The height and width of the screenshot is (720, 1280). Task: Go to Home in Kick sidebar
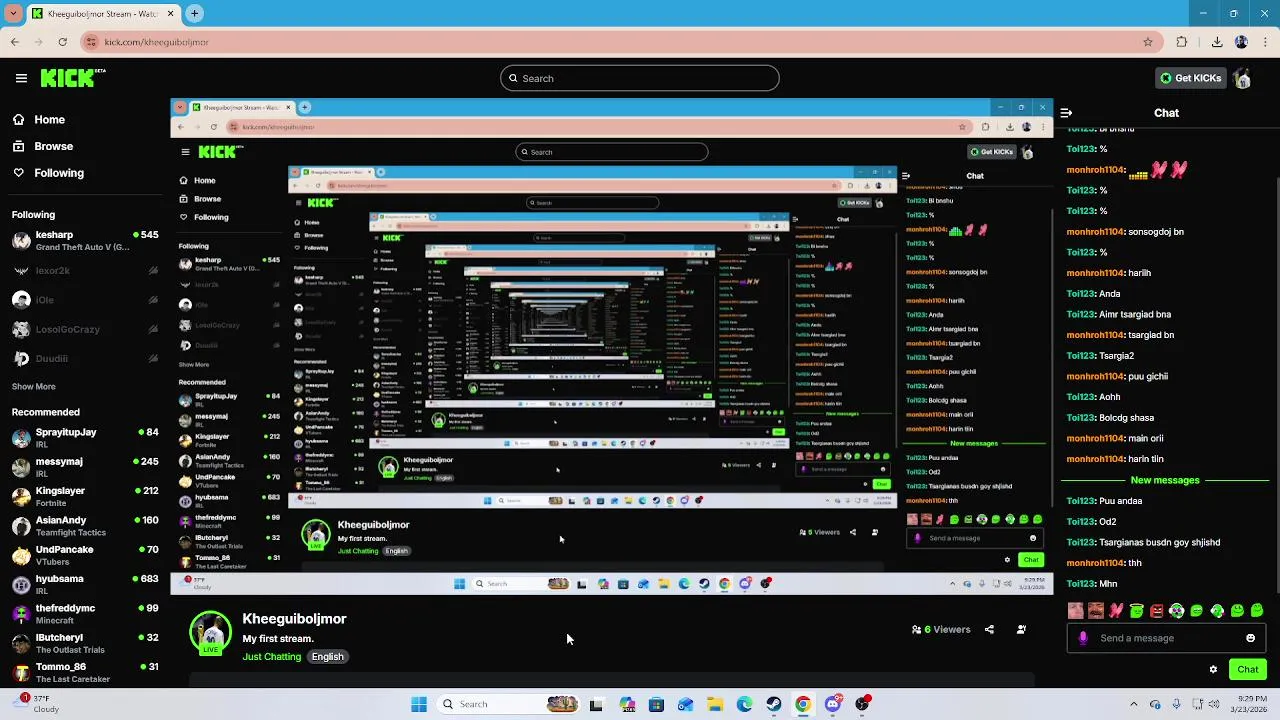49,119
